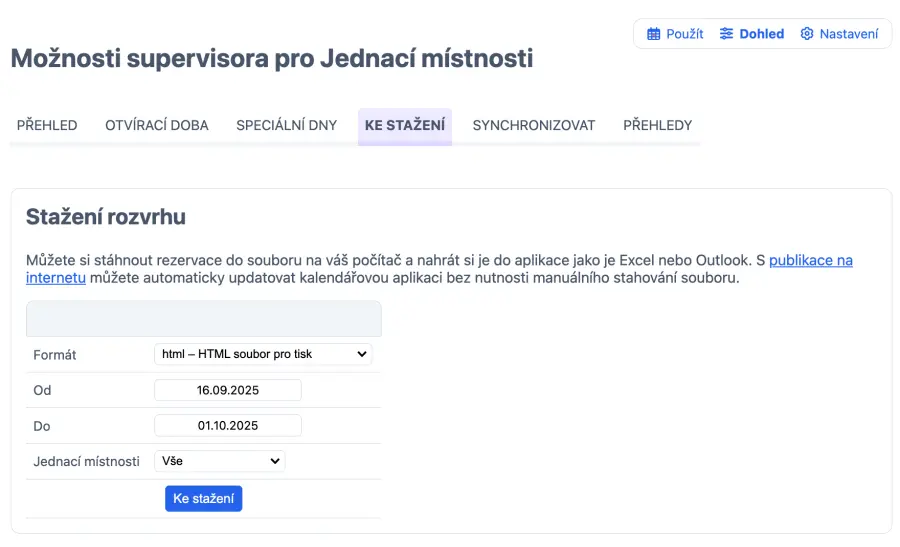
Task: Switch to the PŘEHLEDY tab
Action: [657, 126]
